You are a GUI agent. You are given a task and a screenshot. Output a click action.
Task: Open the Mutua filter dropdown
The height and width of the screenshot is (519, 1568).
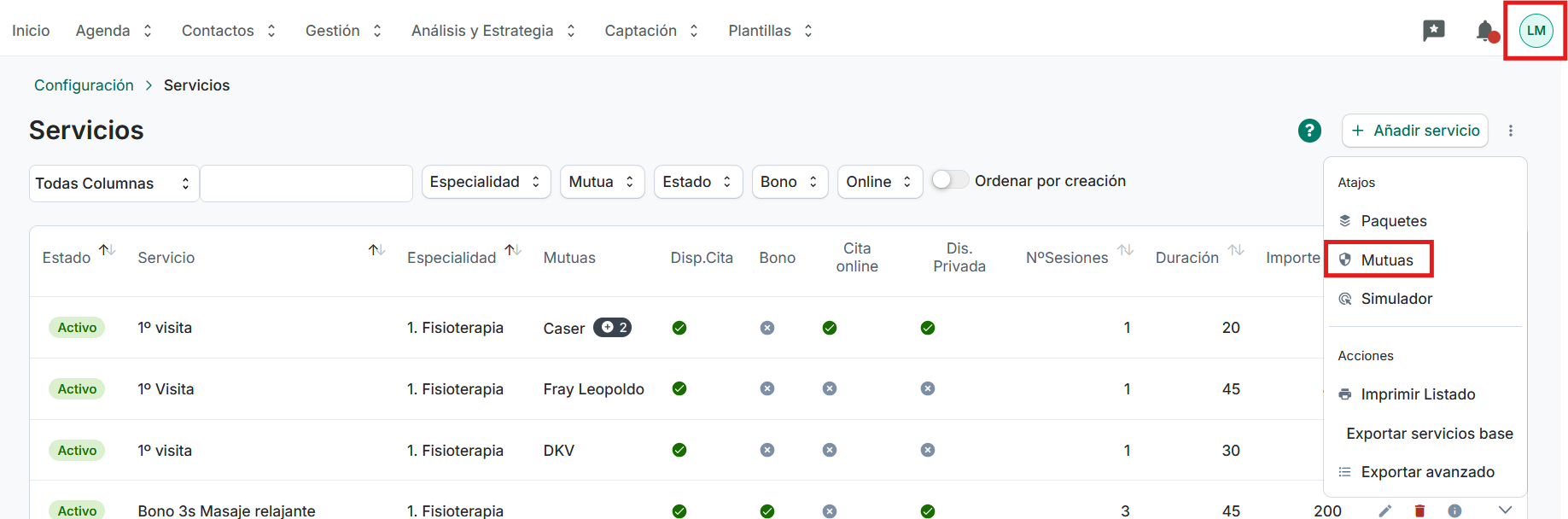point(602,182)
